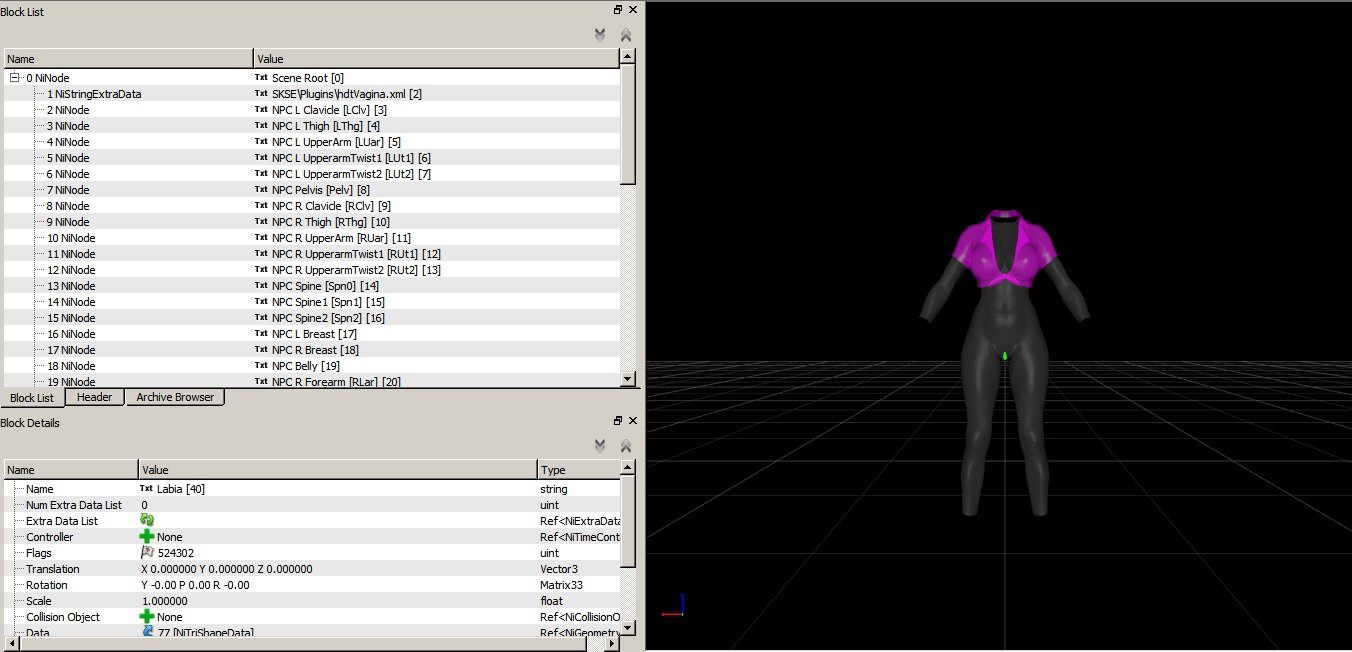
Task: Select the 13 NiNode block row
Action: pyautogui.click(x=312, y=286)
